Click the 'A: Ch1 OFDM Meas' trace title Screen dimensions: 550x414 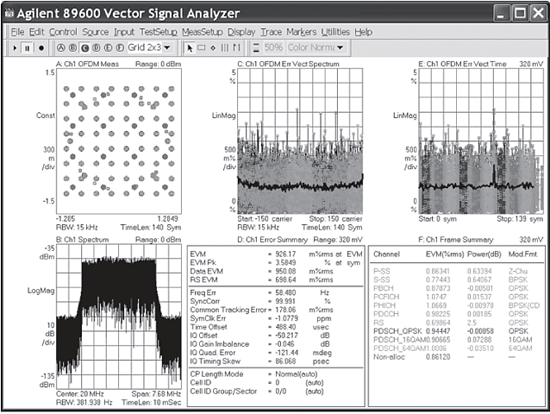(87, 64)
